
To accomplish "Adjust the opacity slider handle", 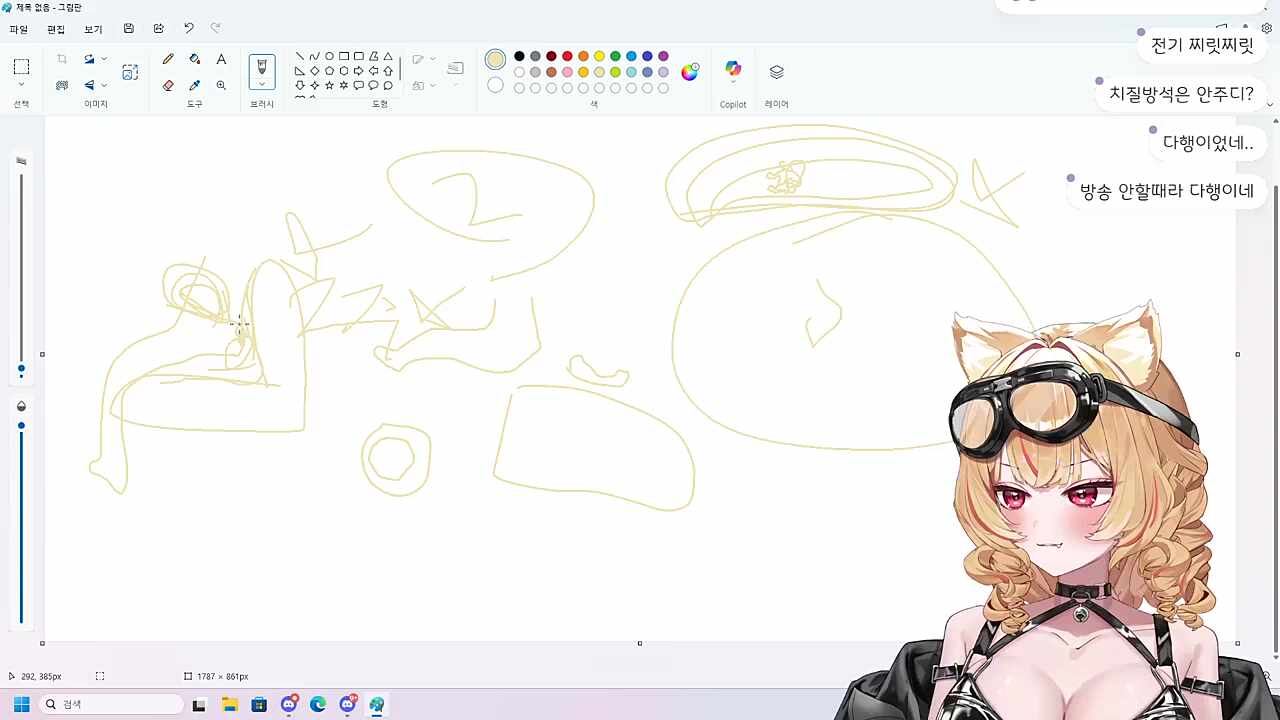I will coord(21,426).
